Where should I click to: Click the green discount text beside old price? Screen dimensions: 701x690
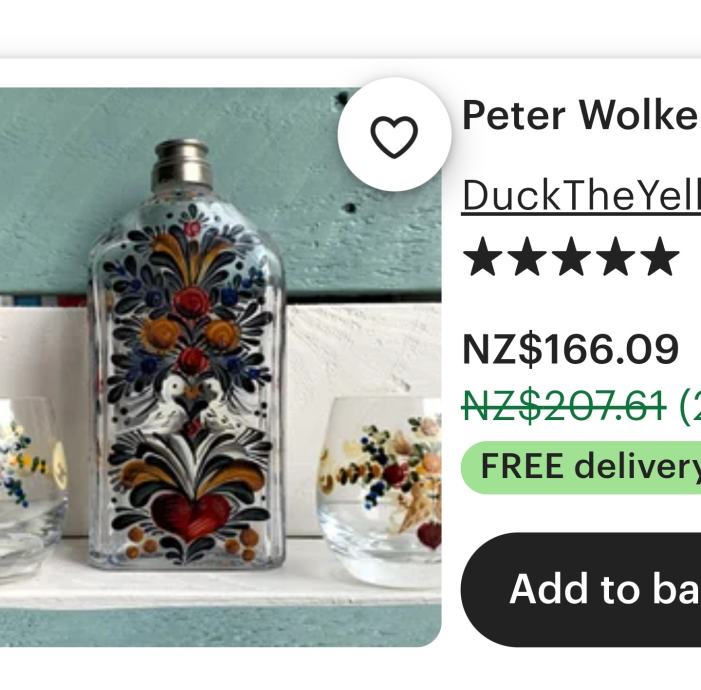click(690, 406)
